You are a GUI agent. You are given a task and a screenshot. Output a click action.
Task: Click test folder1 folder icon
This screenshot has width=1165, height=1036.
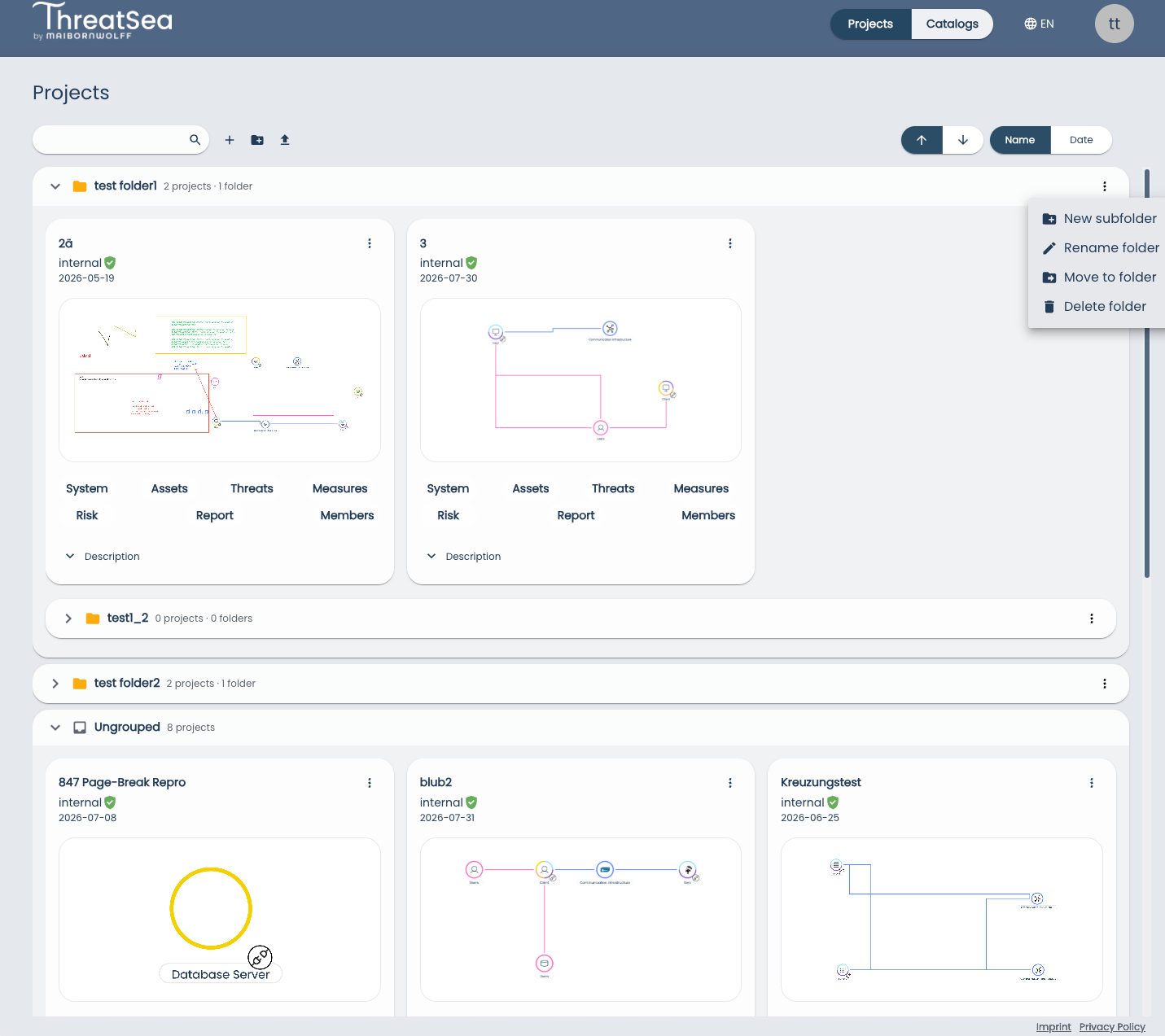80,186
